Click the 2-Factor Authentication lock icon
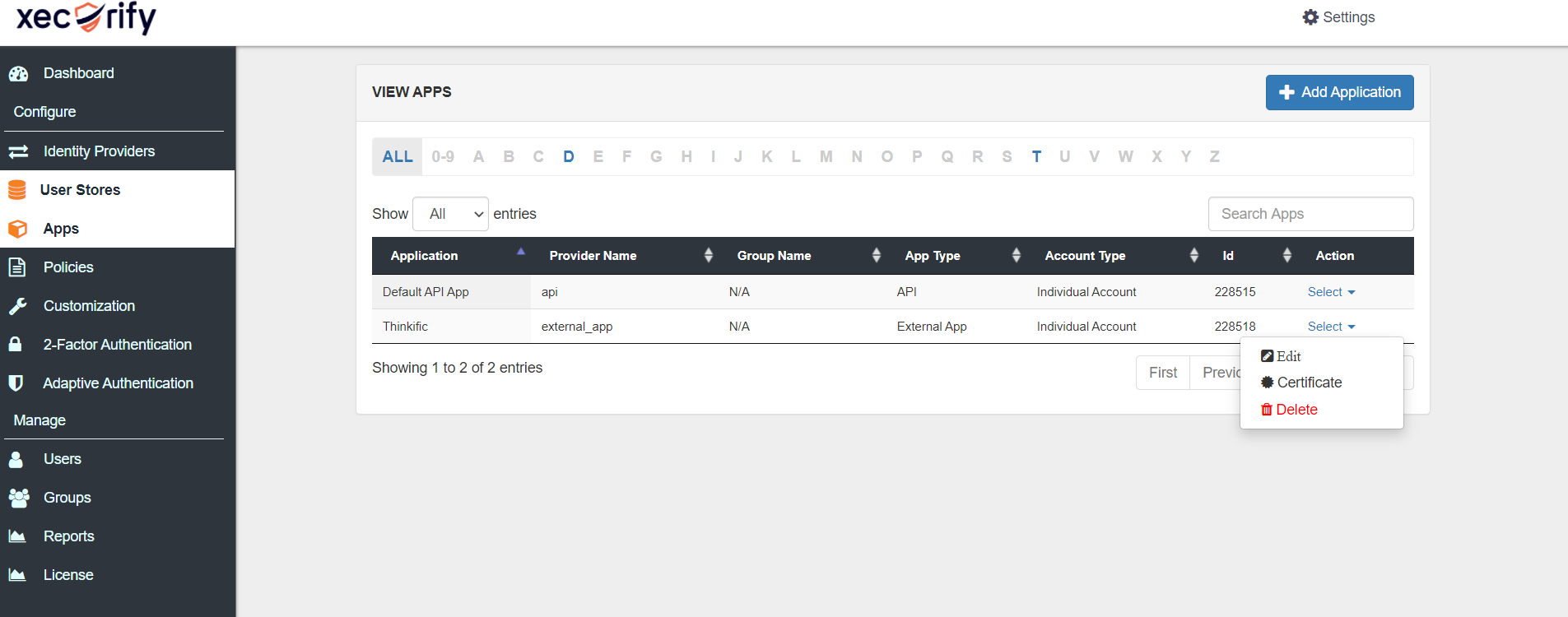The image size is (1568, 617). pos(15,344)
